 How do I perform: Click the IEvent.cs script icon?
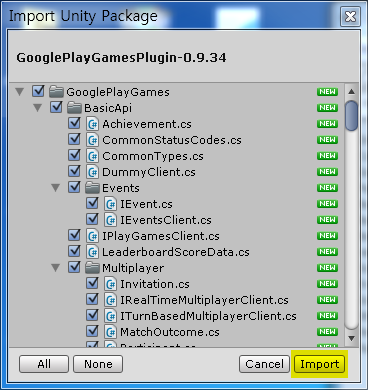point(110,204)
